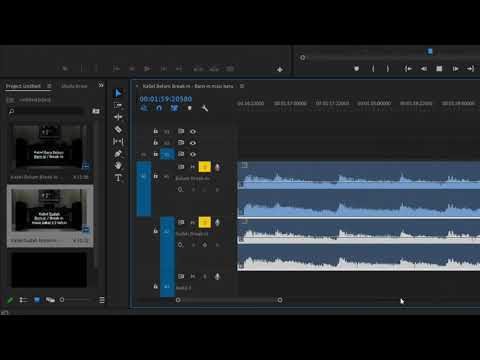Lock audio track A2 padlock
Image resolution: width=480 pixels, height=360 pixels.
[x=156, y=230]
